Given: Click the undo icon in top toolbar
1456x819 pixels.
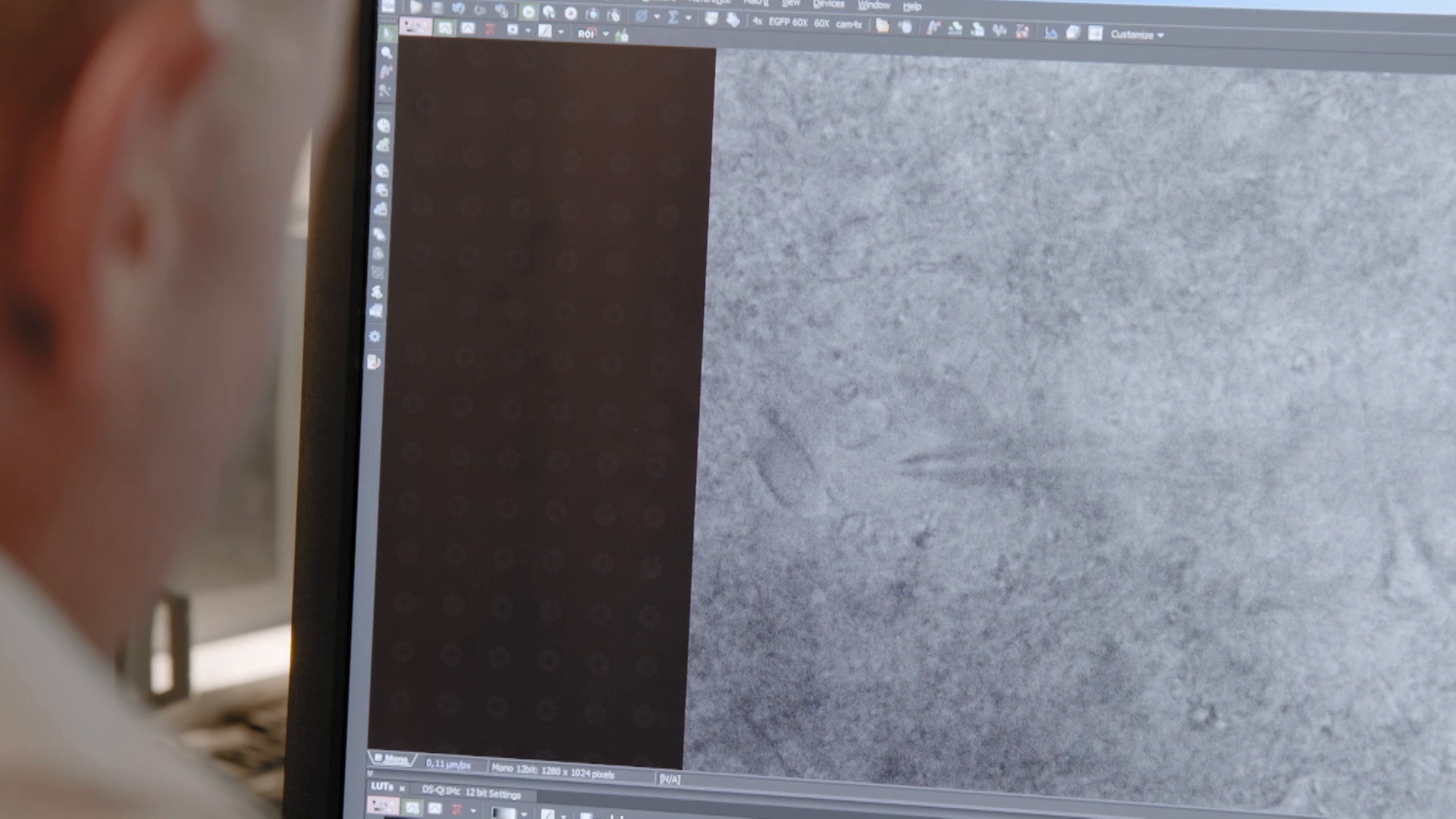Looking at the screenshot, I should pos(459,9).
